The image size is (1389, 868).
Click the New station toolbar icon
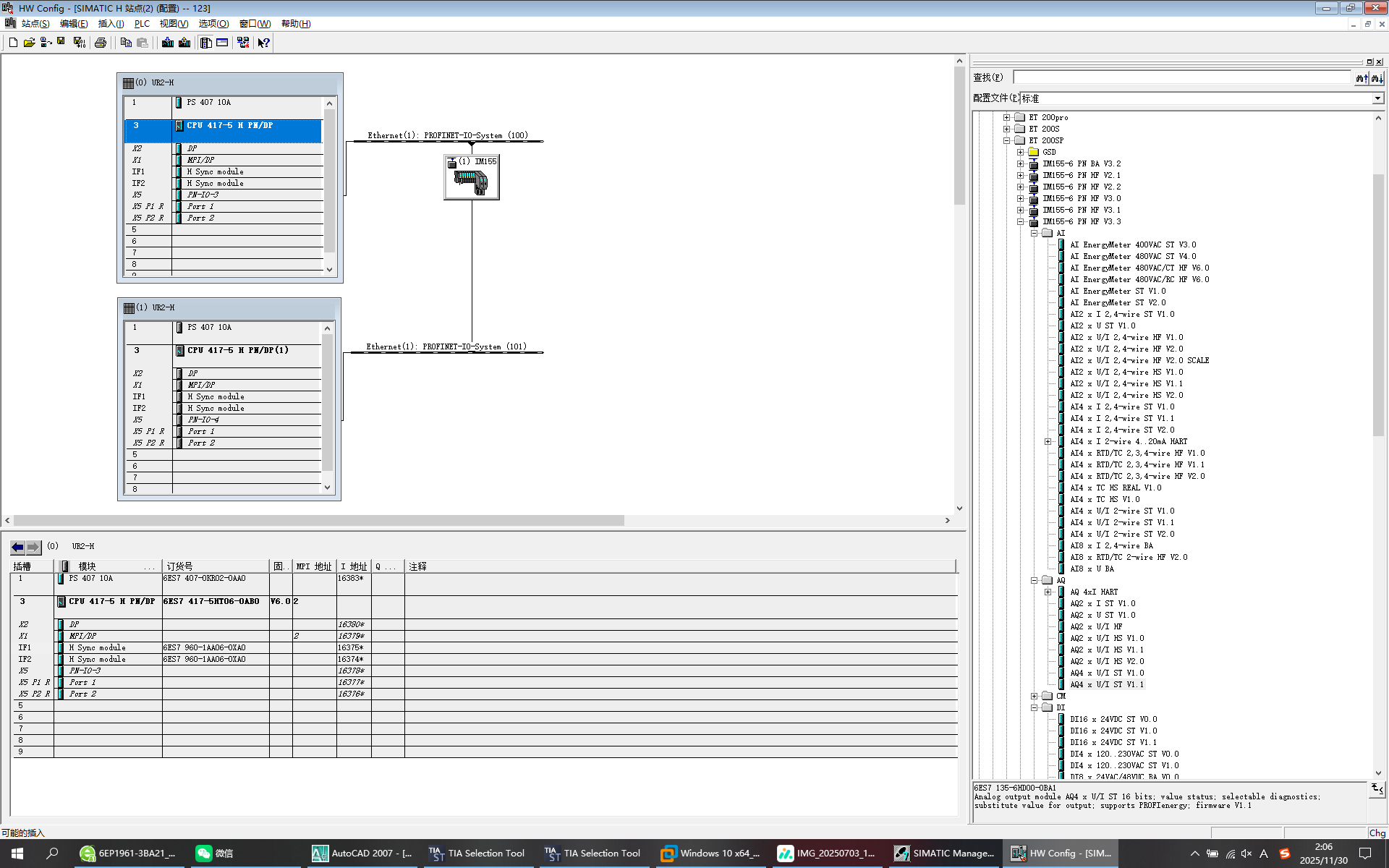pyautogui.click(x=13, y=43)
